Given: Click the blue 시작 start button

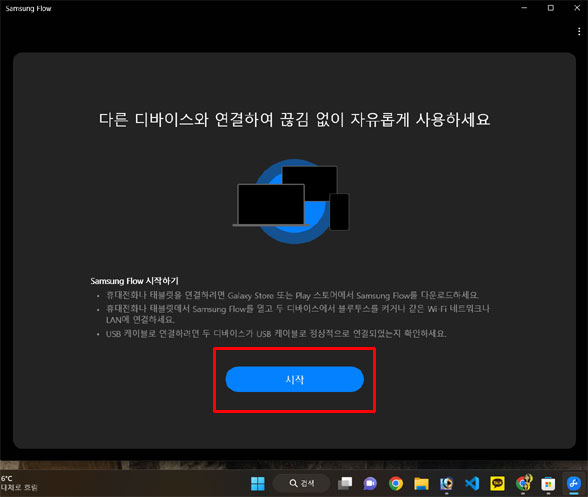Looking at the screenshot, I should [294, 379].
